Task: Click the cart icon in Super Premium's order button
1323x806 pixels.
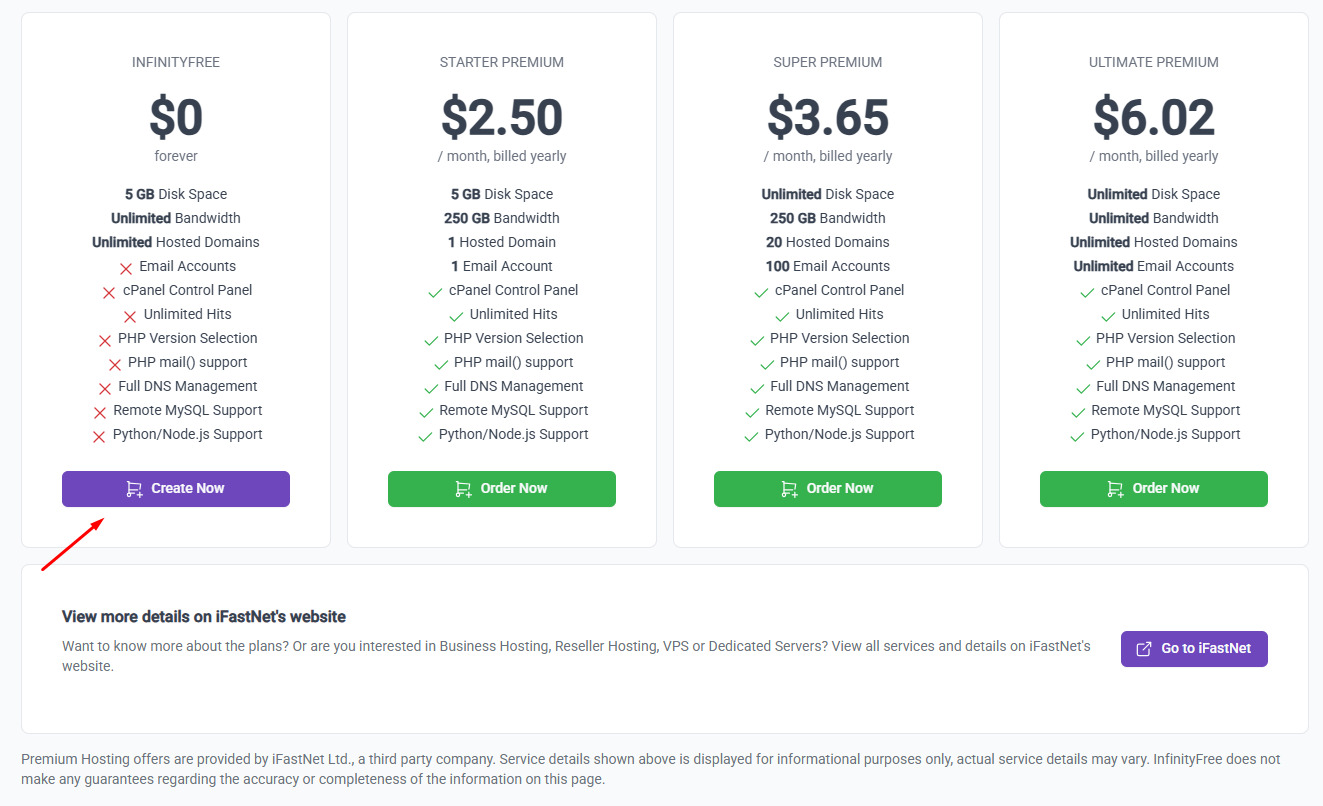Action: pos(789,489)
